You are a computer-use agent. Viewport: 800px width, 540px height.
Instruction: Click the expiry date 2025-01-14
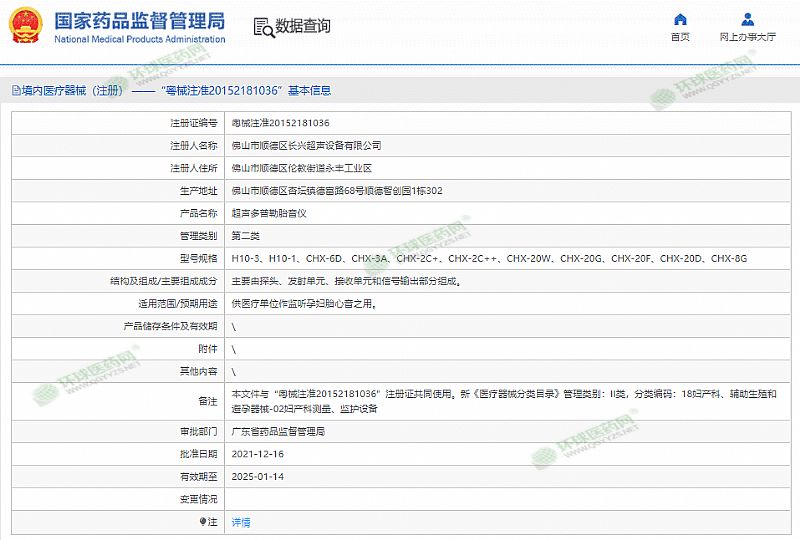(x=257, y=476)
